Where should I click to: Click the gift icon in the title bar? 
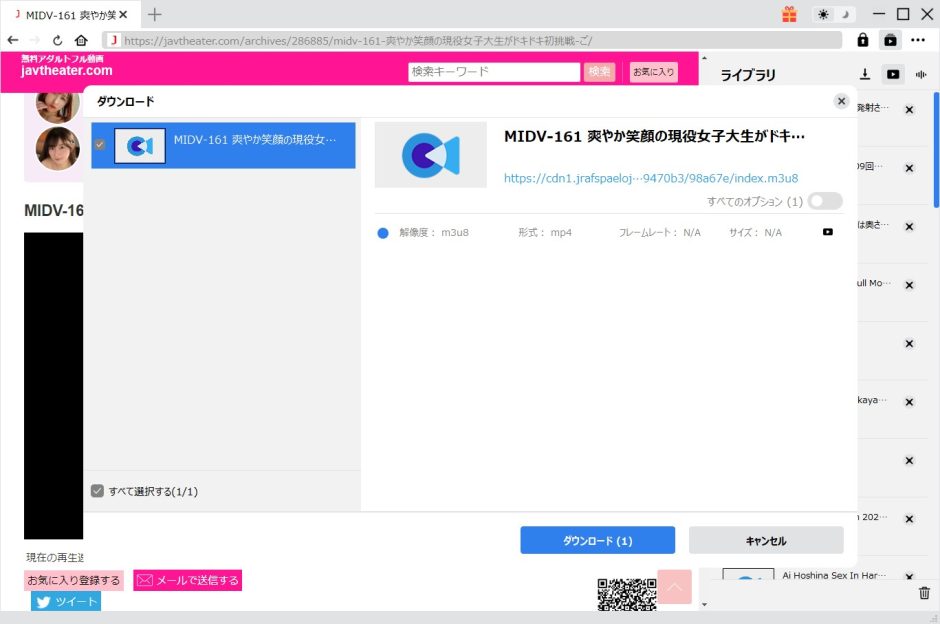pyautogui.click(x=789, y=14)
